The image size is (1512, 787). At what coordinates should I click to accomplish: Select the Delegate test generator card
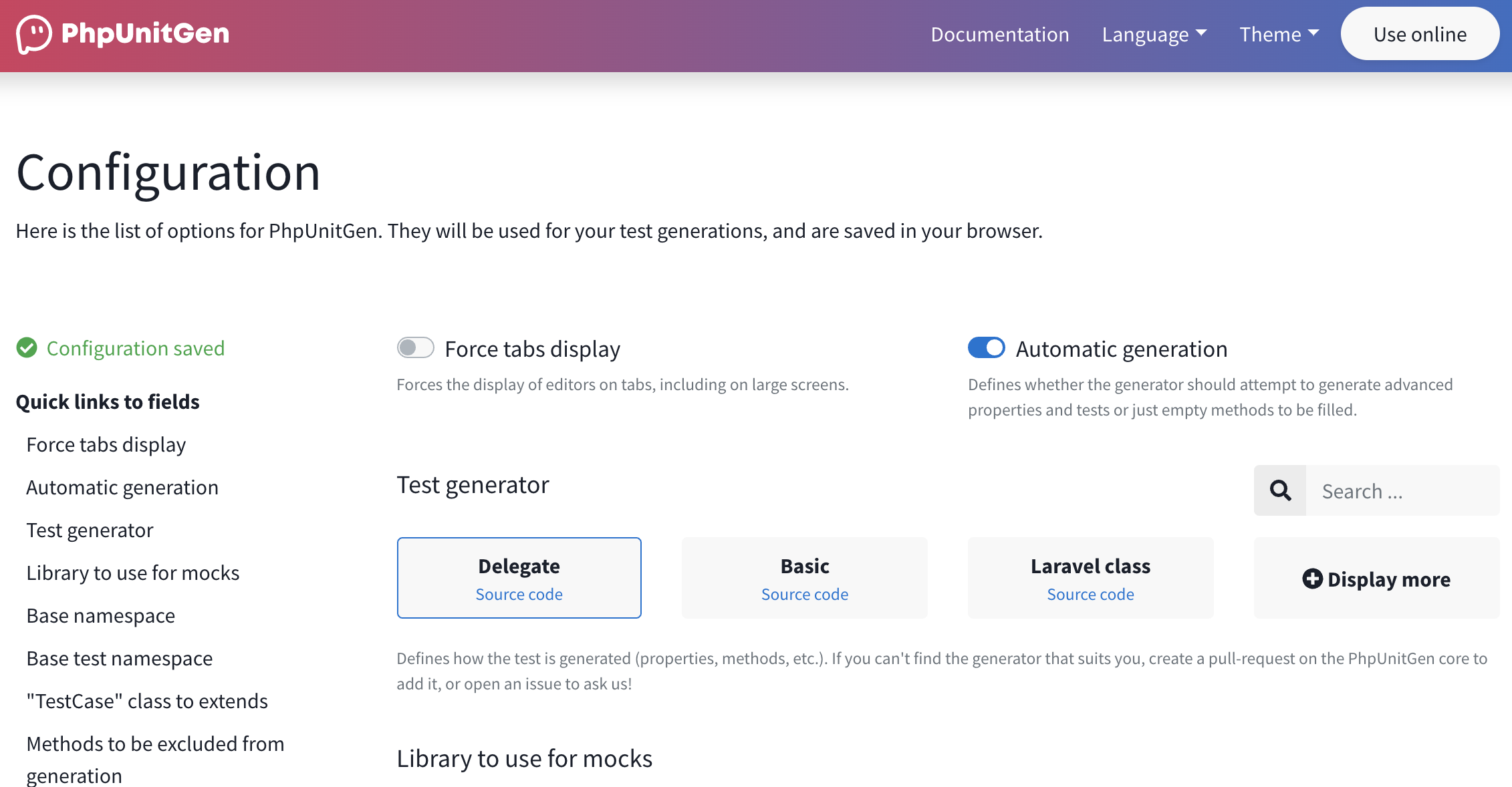[x=519, y=566]
